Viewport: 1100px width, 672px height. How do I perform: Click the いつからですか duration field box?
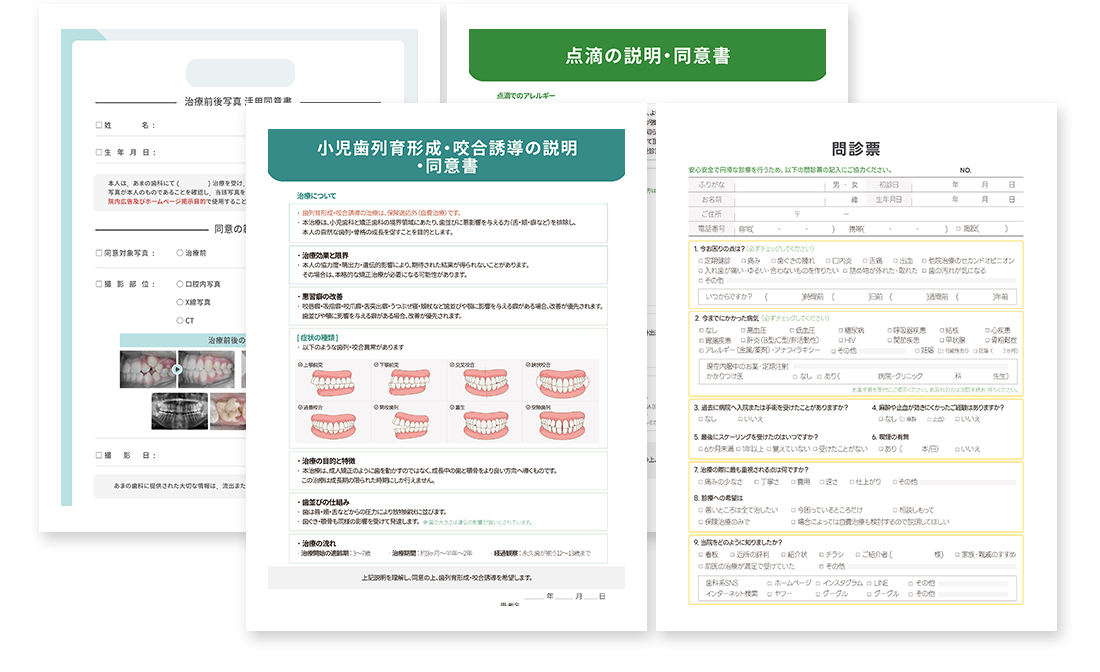click(856, 297)
